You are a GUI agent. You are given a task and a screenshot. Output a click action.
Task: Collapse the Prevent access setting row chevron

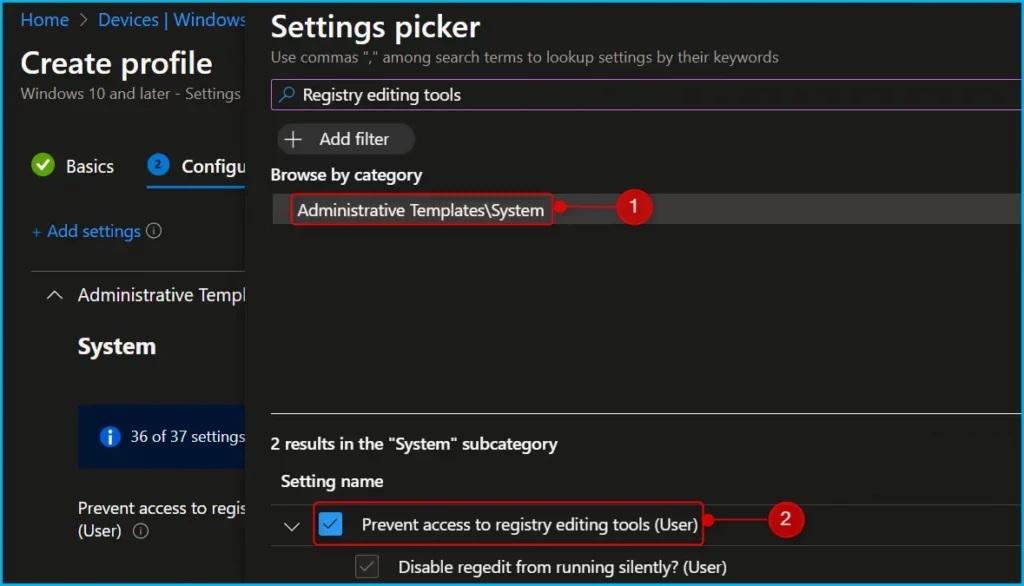(292, 525)
